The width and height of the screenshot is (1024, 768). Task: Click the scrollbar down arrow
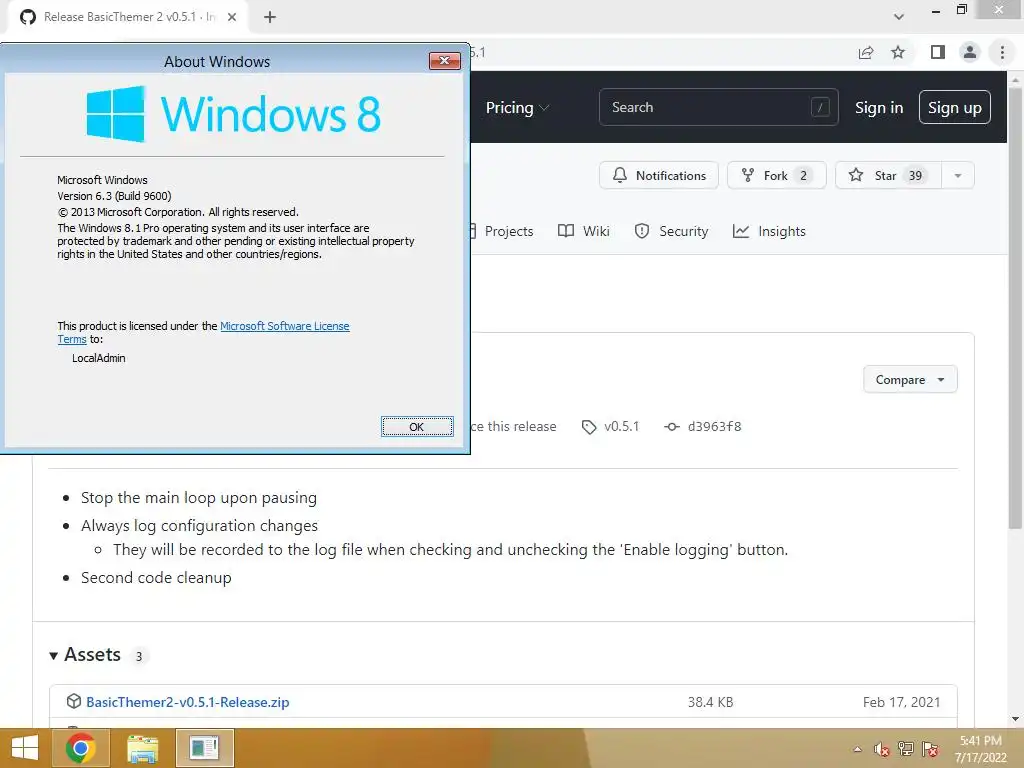[x=1015, y=720]
